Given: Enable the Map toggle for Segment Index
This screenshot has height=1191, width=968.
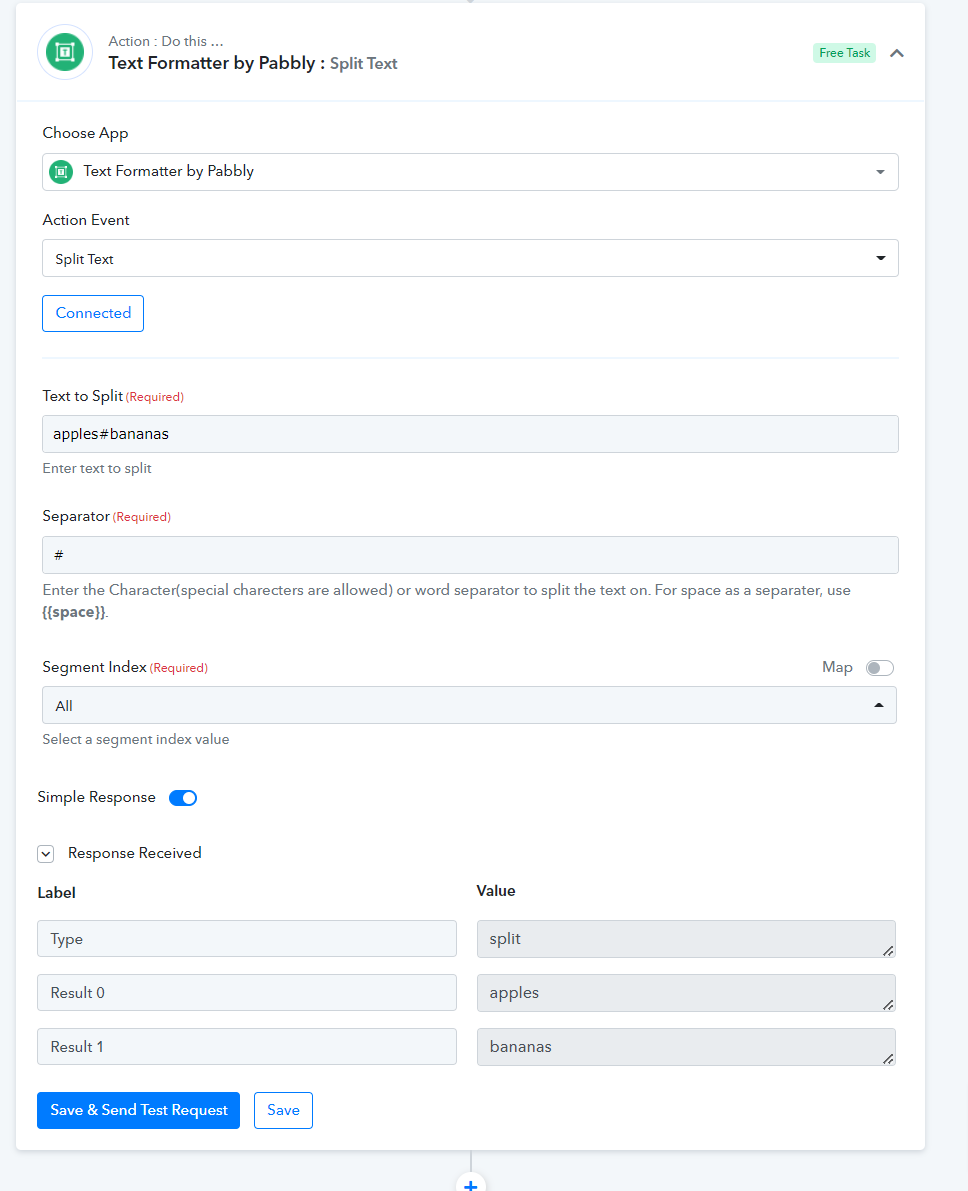Looking at the screenshot, I should [x=880, y=668].
